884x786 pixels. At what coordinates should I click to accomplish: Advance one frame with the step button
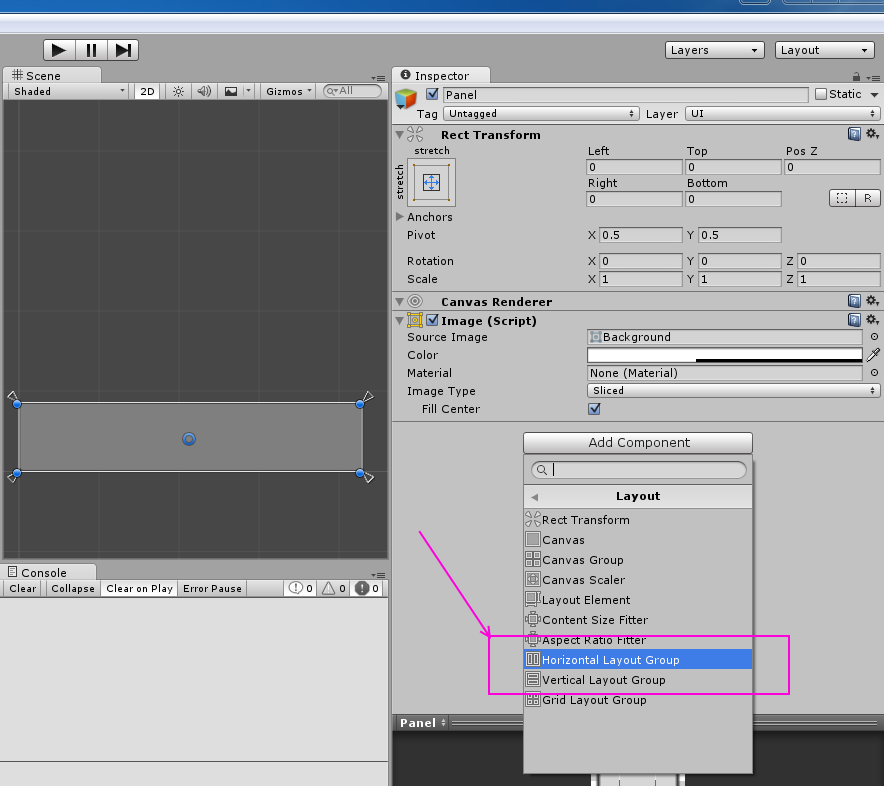123,50
